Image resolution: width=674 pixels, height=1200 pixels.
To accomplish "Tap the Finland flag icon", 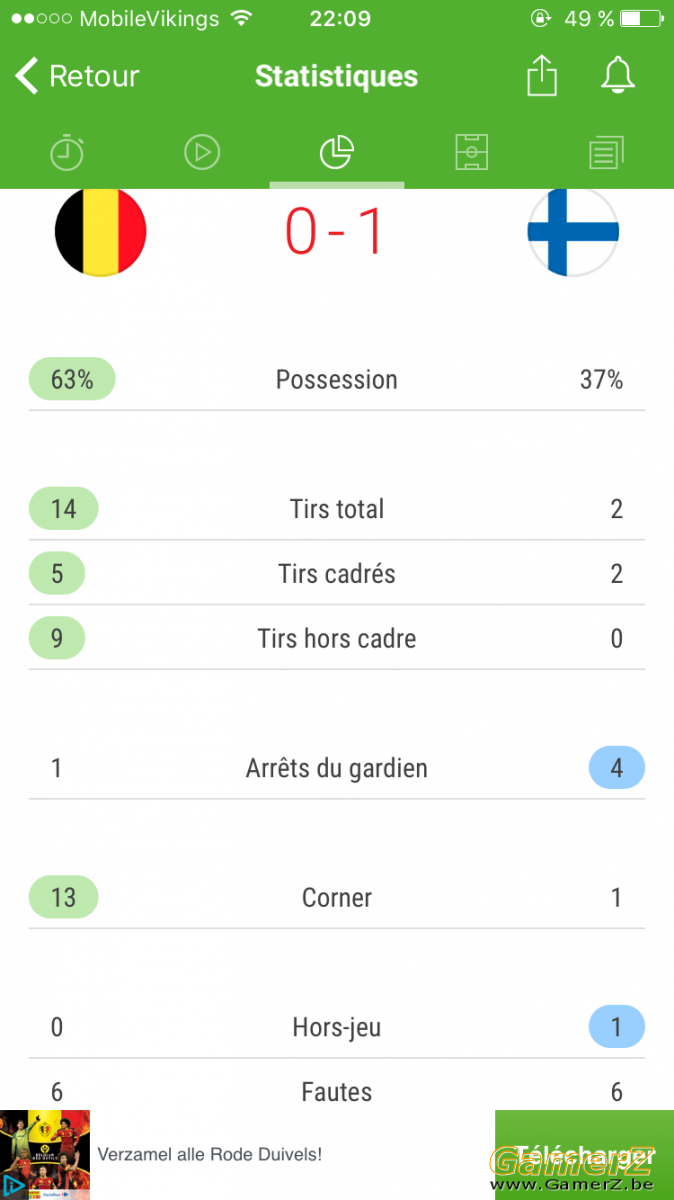I will pos(573,231).
